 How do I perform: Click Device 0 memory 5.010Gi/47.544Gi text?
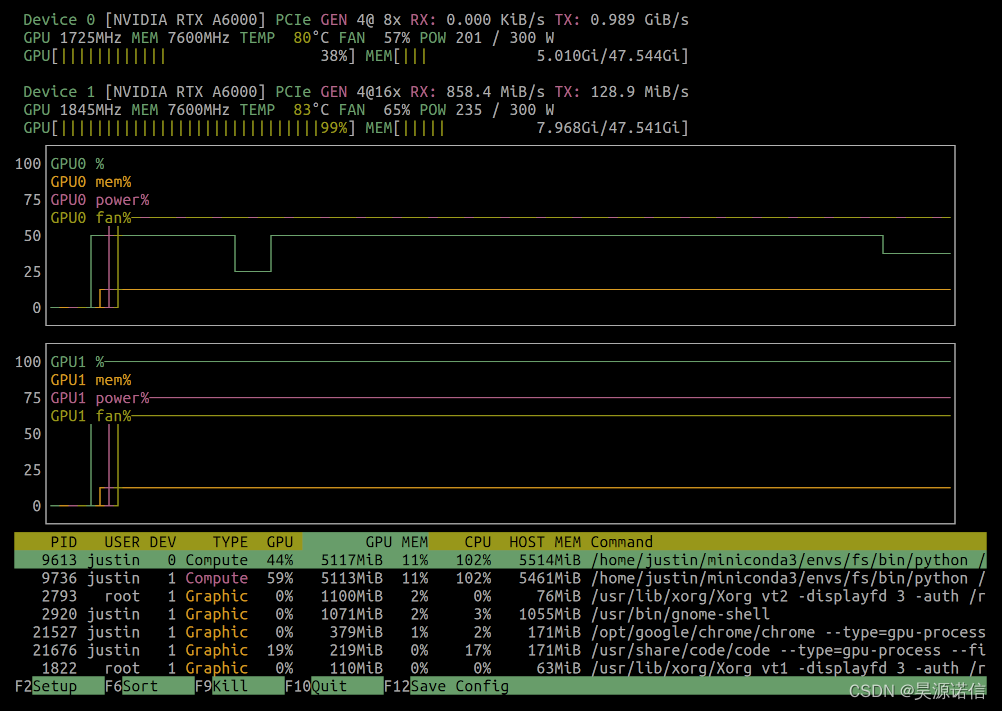click(608, 56)
